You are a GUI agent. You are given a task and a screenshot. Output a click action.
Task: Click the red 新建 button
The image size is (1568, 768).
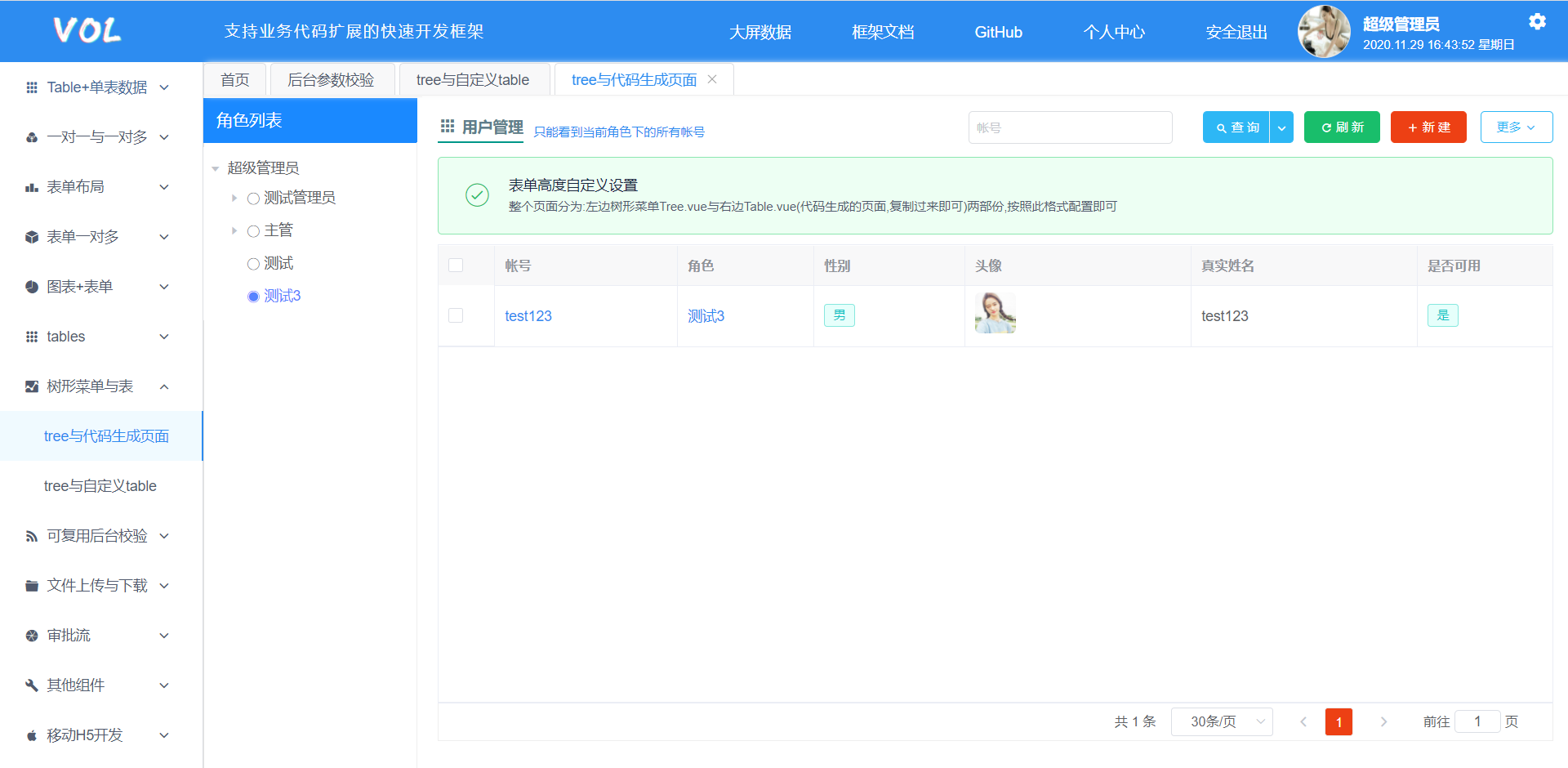click(x=1428, y=127)
